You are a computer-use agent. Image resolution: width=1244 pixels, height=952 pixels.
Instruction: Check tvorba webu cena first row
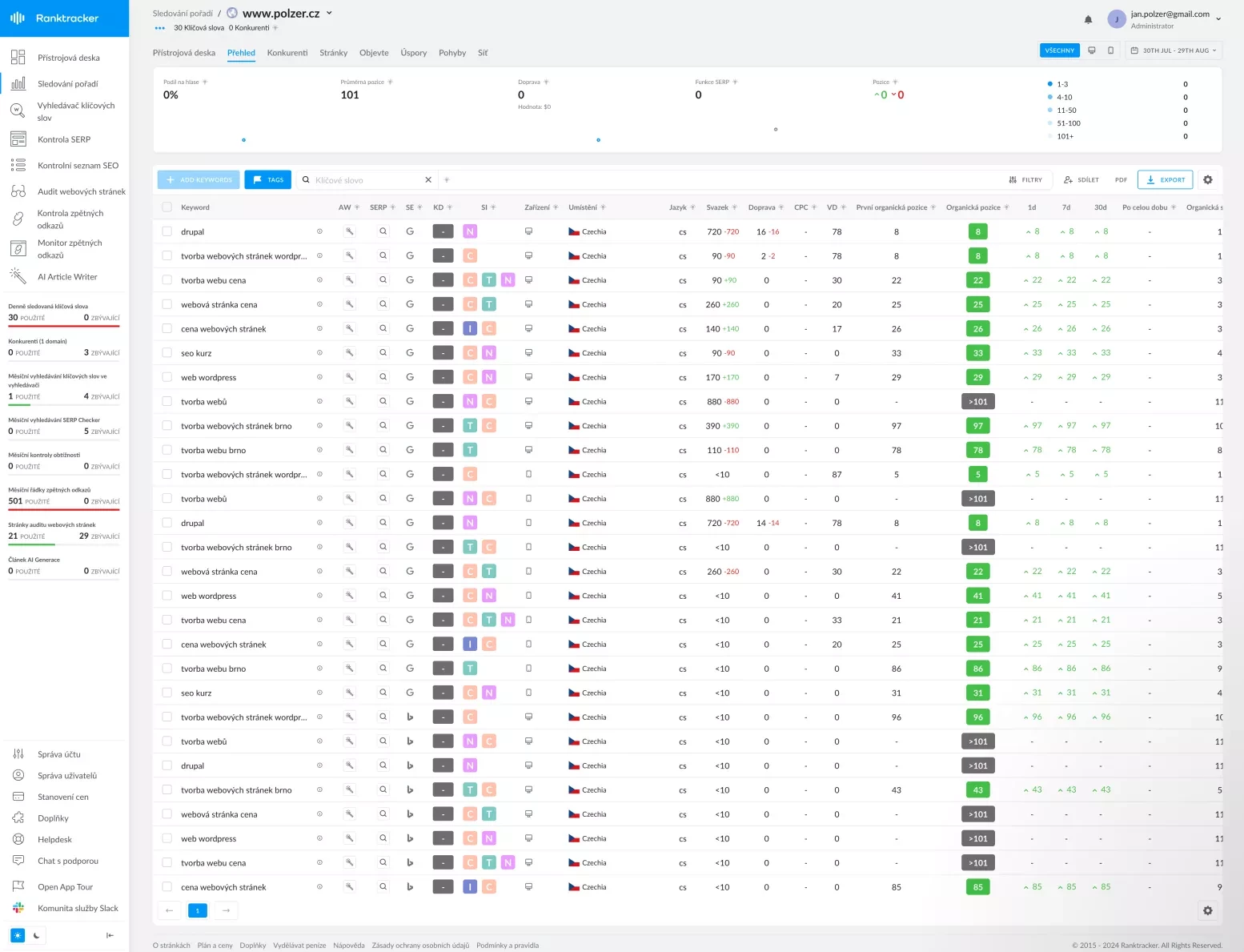167,280
